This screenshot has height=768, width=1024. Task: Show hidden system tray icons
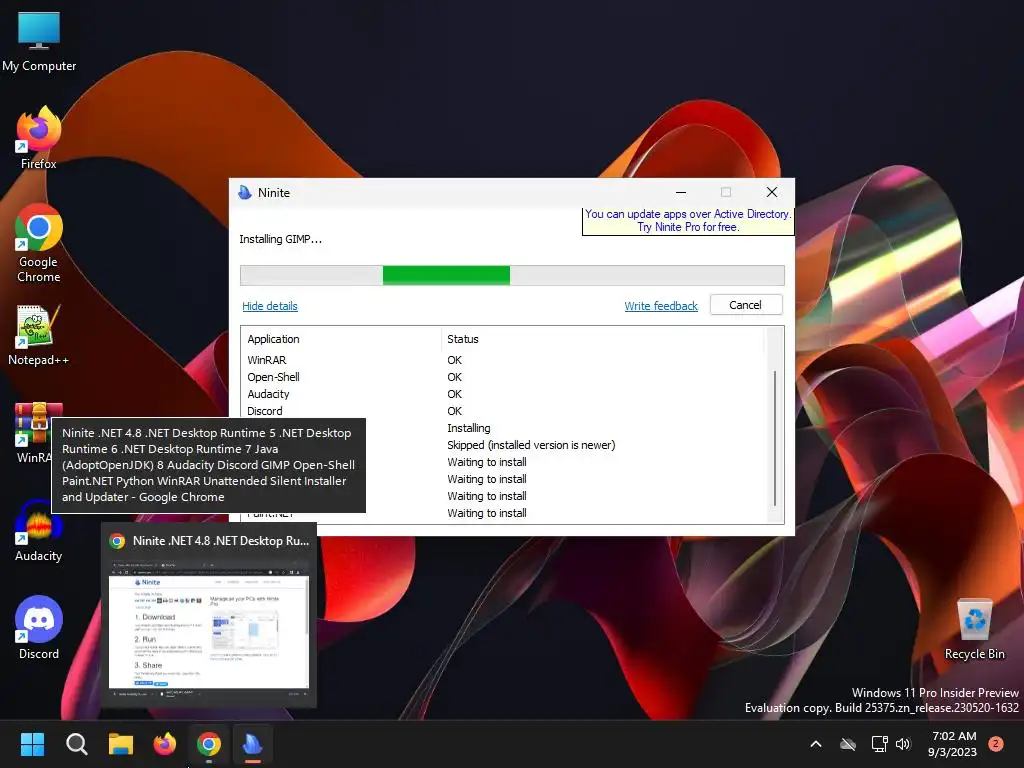pyautogui.click(x=816, y=744)
